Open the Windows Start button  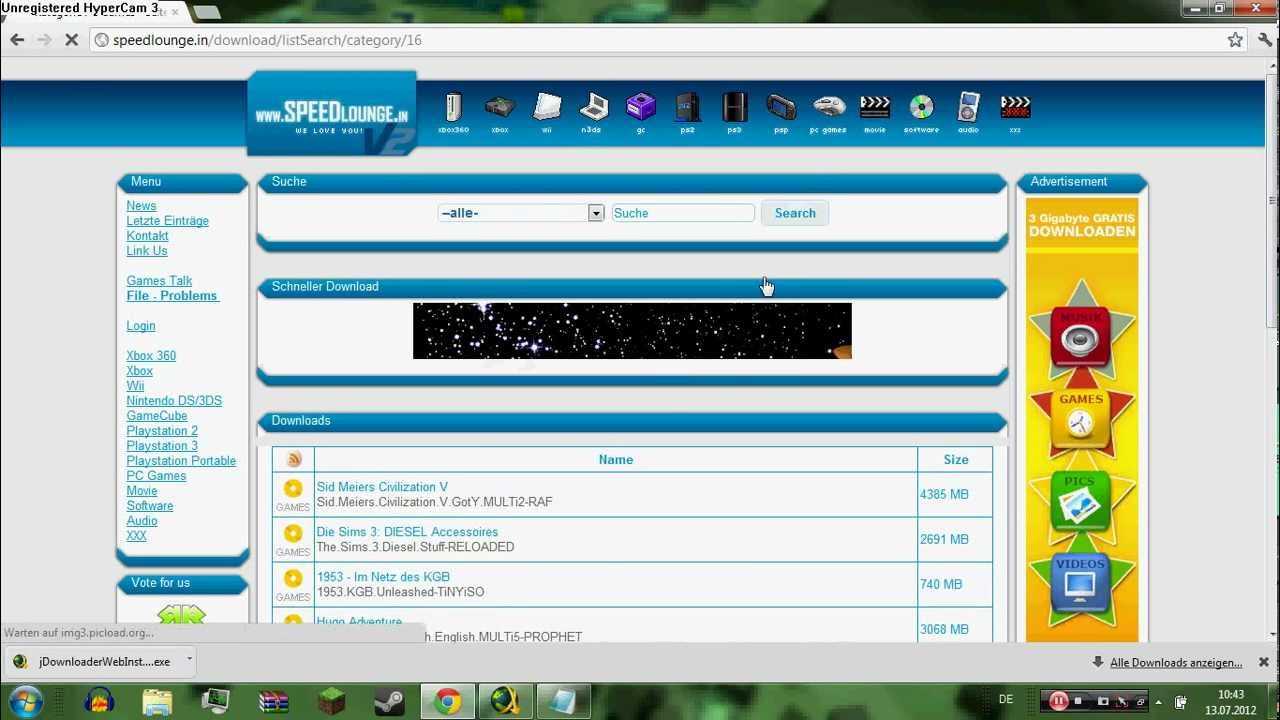tap(26, 701)
